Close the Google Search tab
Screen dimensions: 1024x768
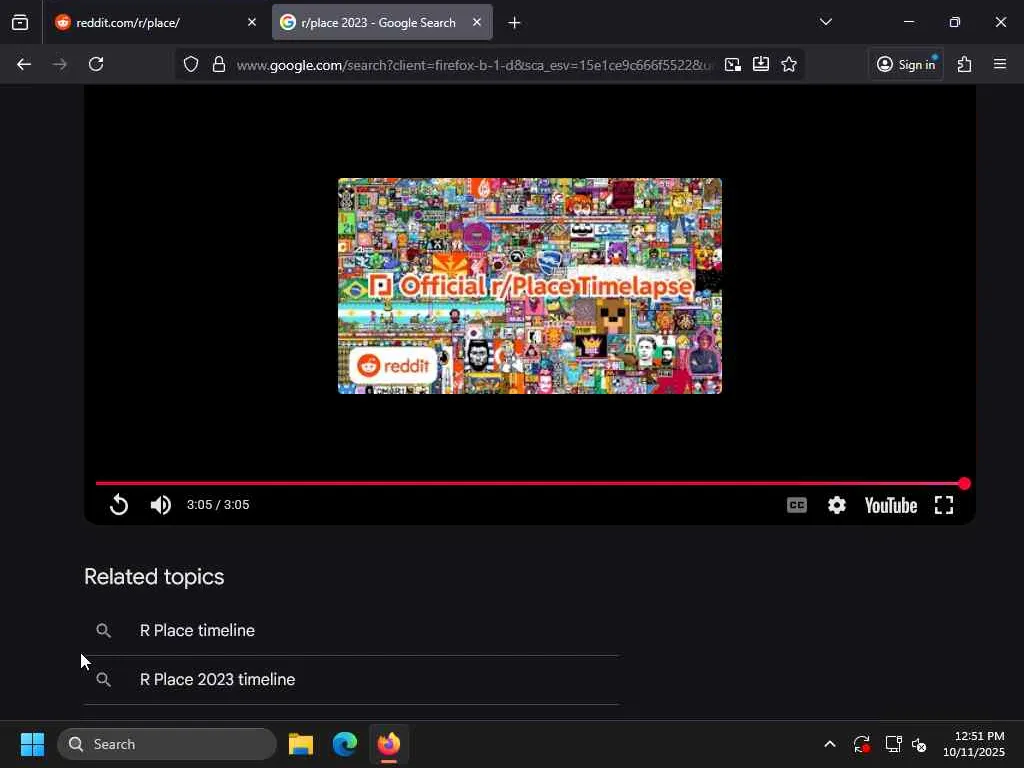coord(477,22)
